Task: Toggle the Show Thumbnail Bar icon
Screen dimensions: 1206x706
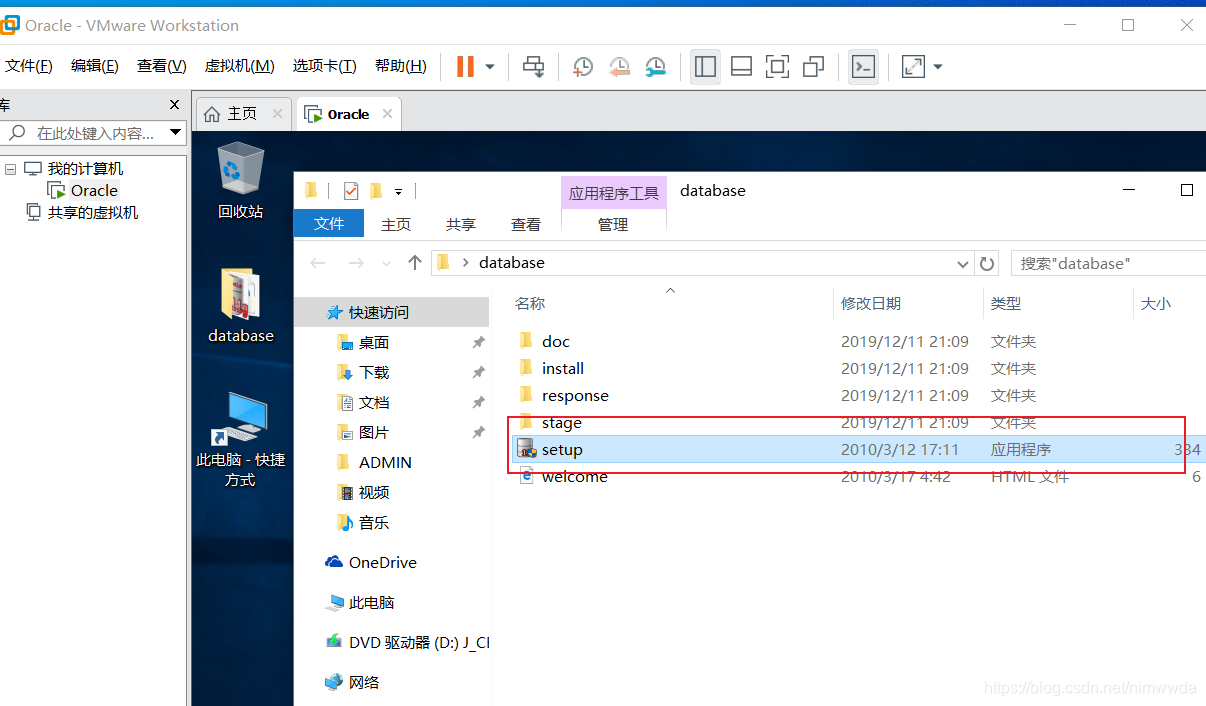Action: [x=741, y=66]
